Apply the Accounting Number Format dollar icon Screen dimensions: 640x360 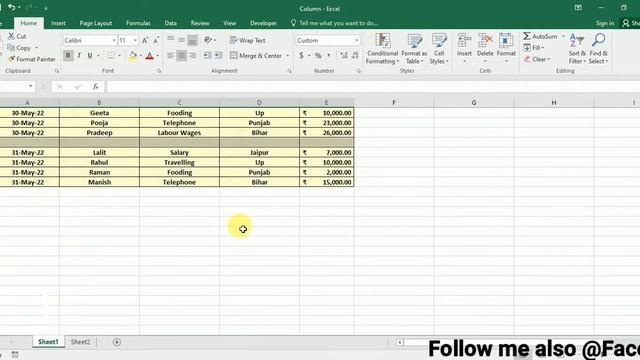[x=301, y=56]
